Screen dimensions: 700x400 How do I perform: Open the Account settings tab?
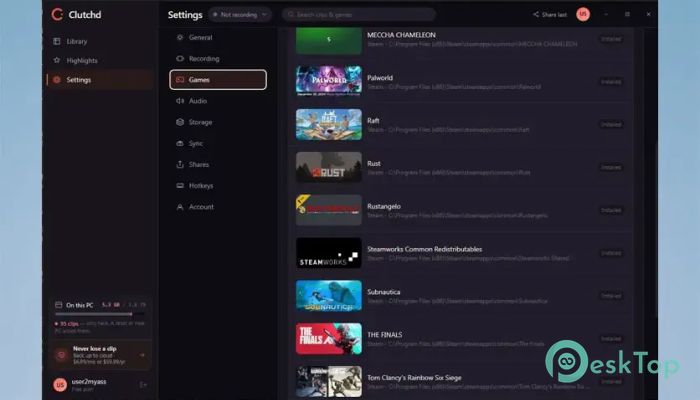[218, 207]
